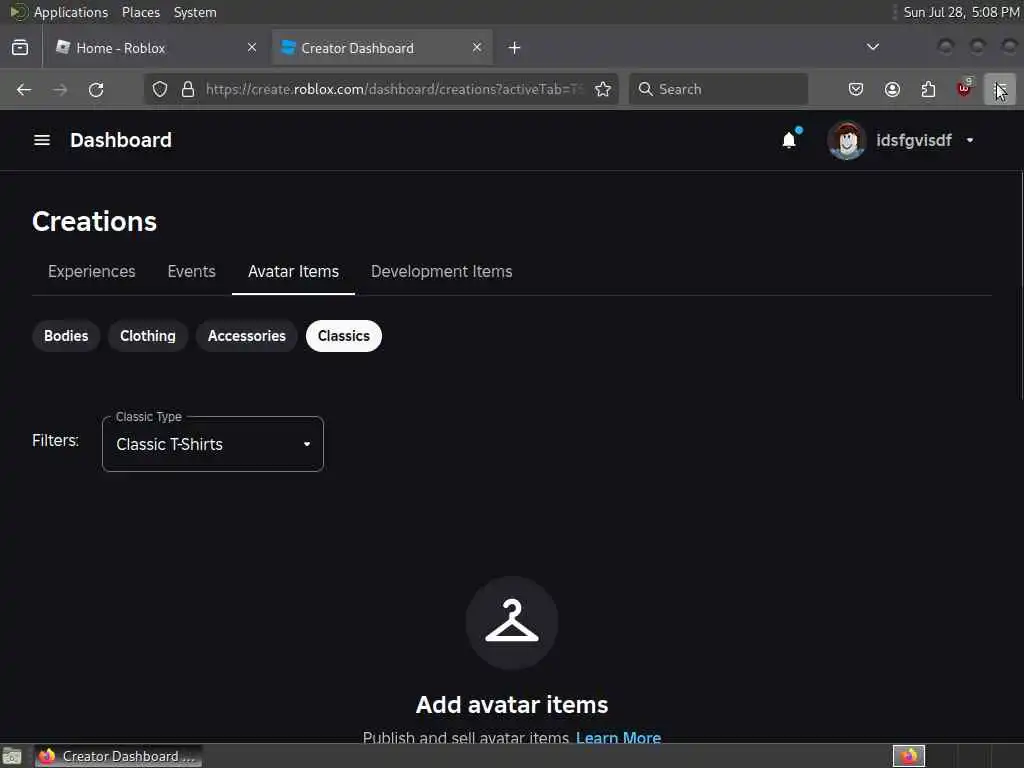The image size is (1024, 768).
Task: Click the clock showing Sun Jul 28
Action: pos(961,12)
